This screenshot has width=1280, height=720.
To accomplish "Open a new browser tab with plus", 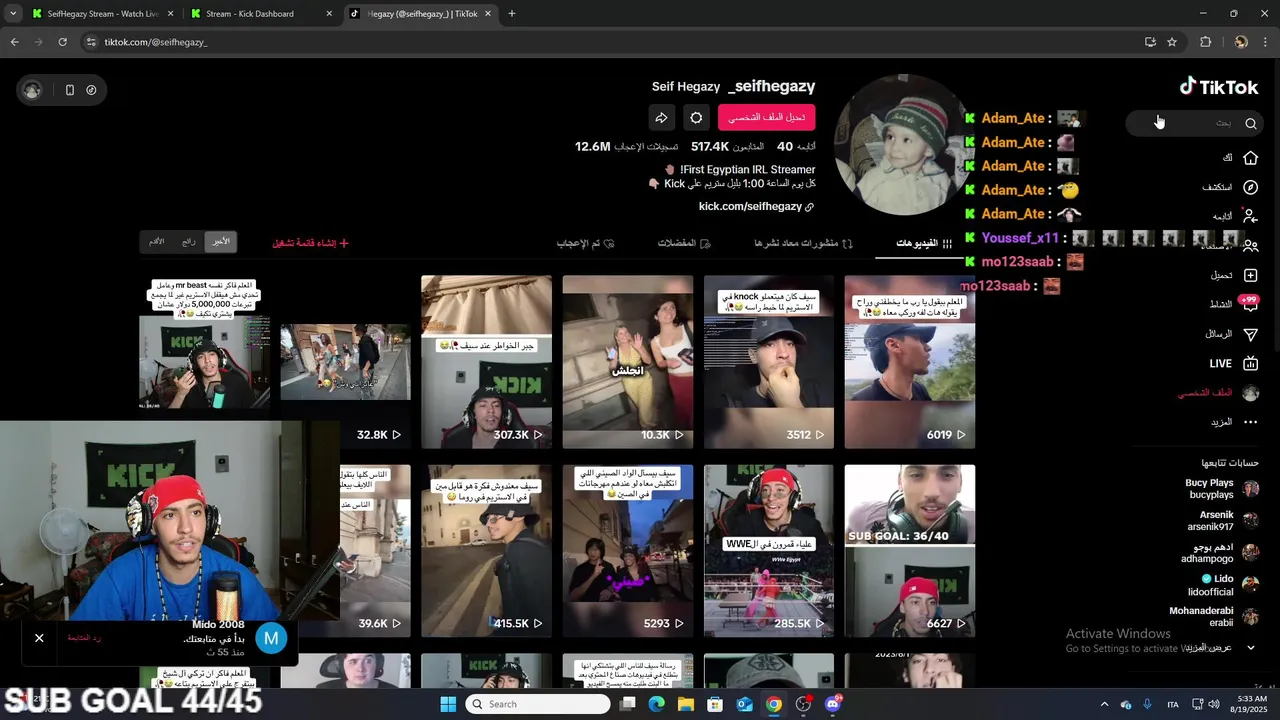I will point(511,14).
